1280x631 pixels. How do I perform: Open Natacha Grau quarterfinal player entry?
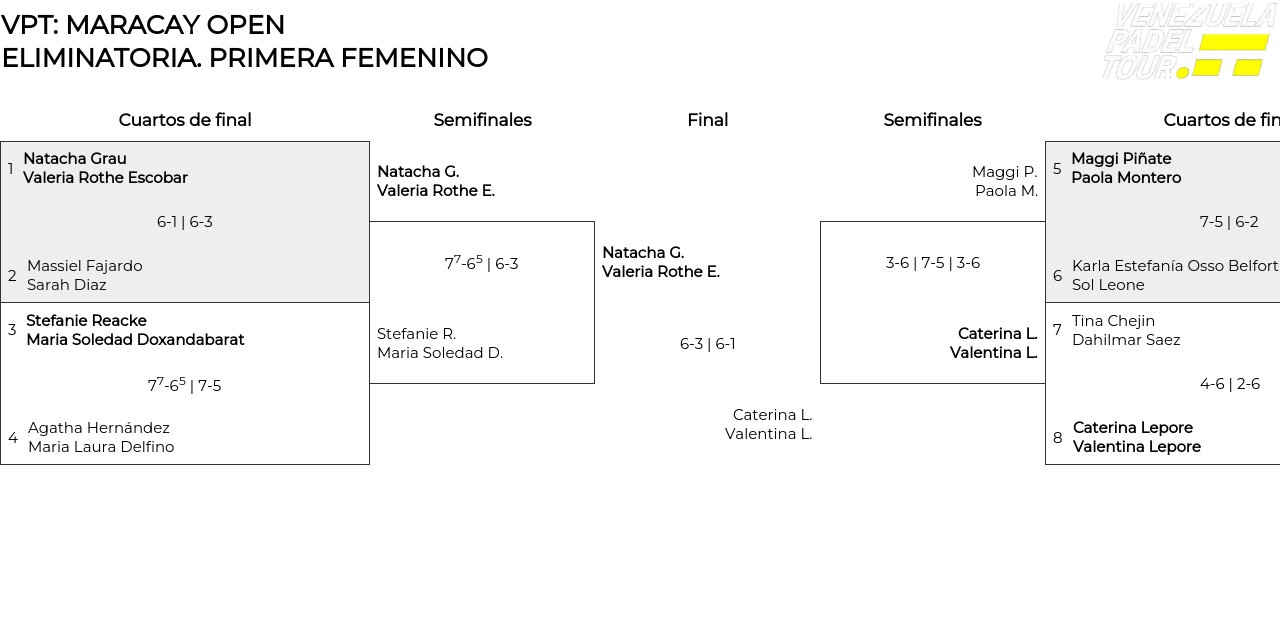[105, 168]
